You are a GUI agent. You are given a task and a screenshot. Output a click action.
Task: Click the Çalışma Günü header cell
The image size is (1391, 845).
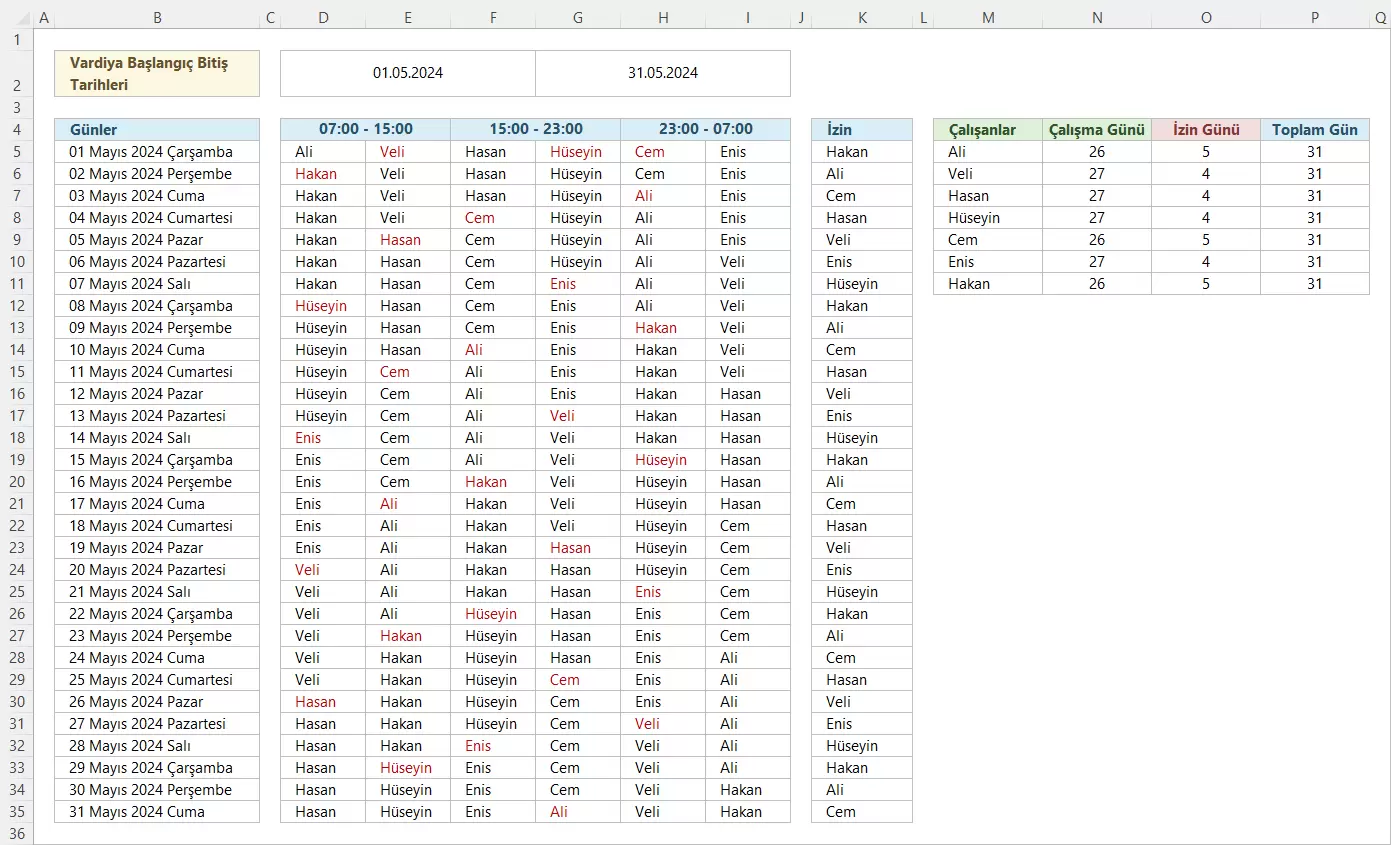(x=1097, y=130)
